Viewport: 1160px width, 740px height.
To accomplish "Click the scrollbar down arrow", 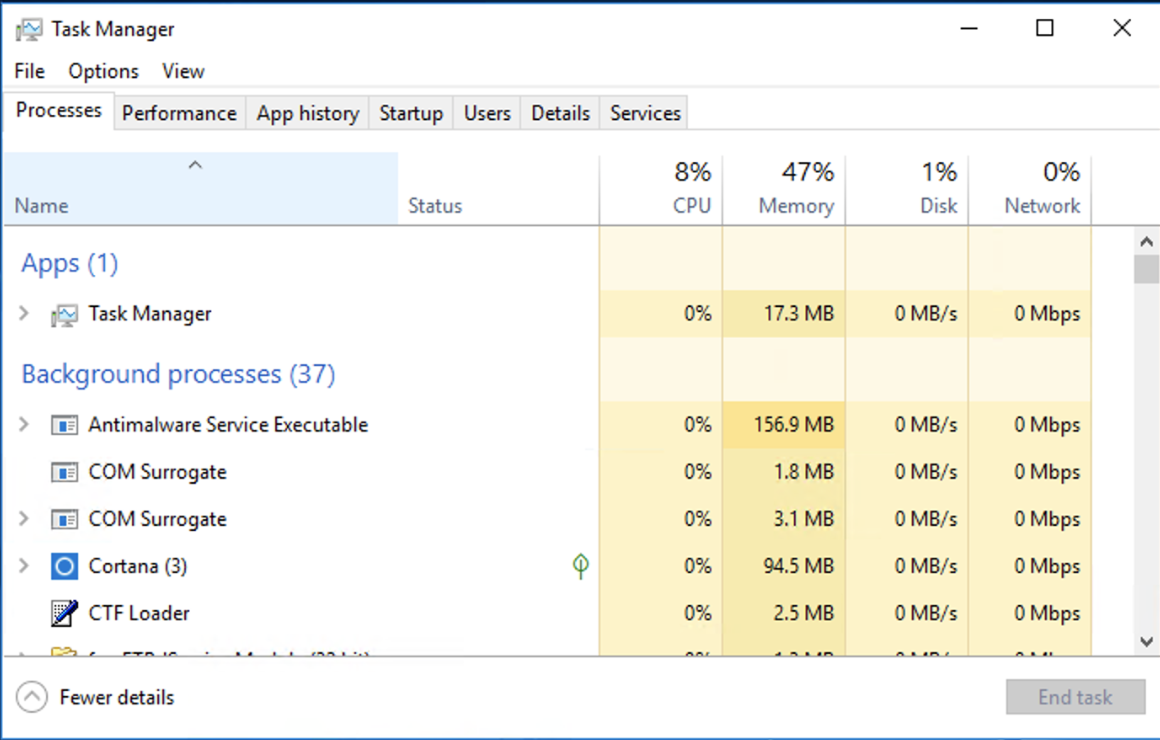I will click(x=1146, y=642).
